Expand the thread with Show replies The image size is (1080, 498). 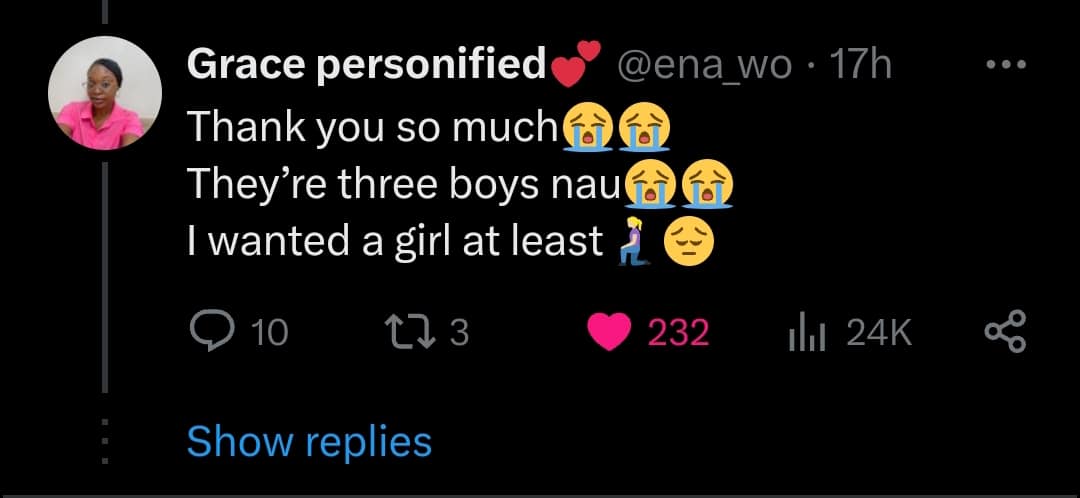pos(309,441)
